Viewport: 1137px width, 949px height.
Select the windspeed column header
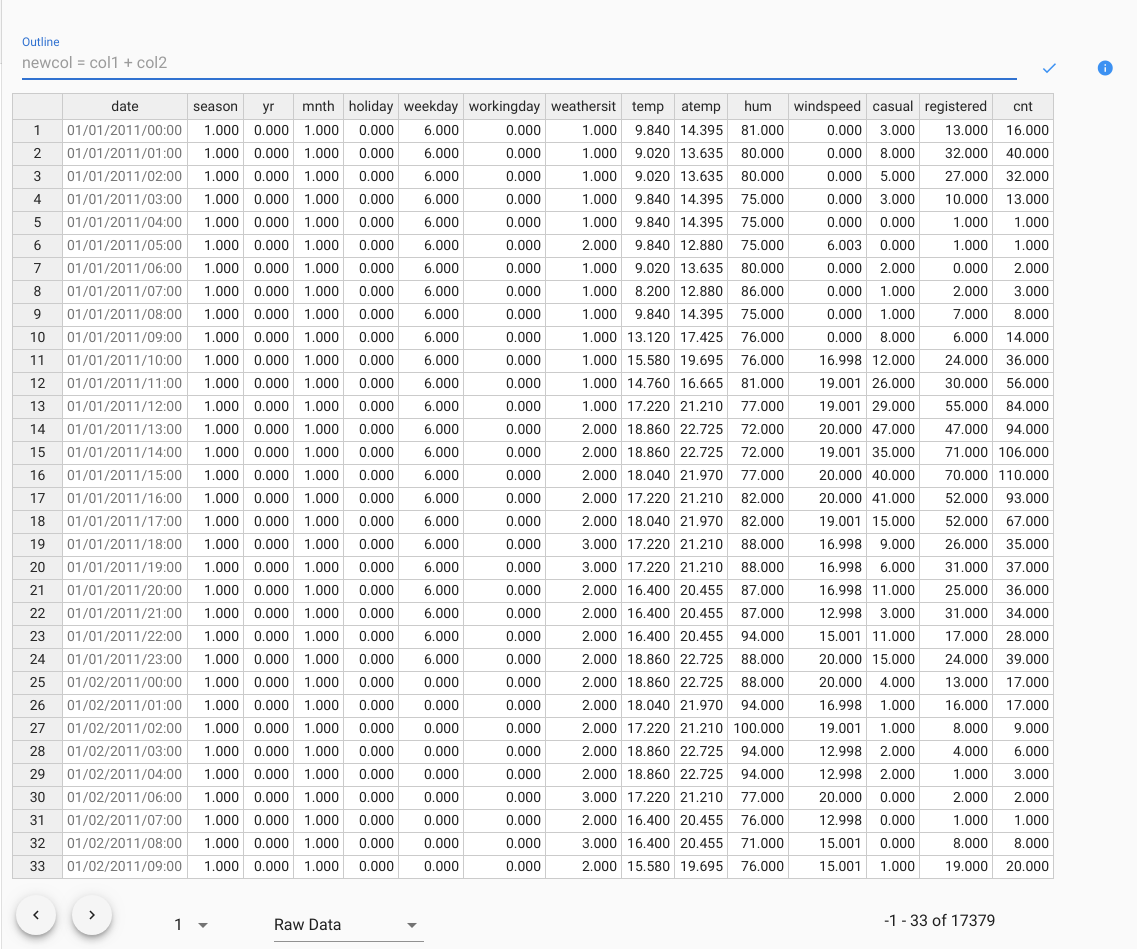tap(827, 107)
